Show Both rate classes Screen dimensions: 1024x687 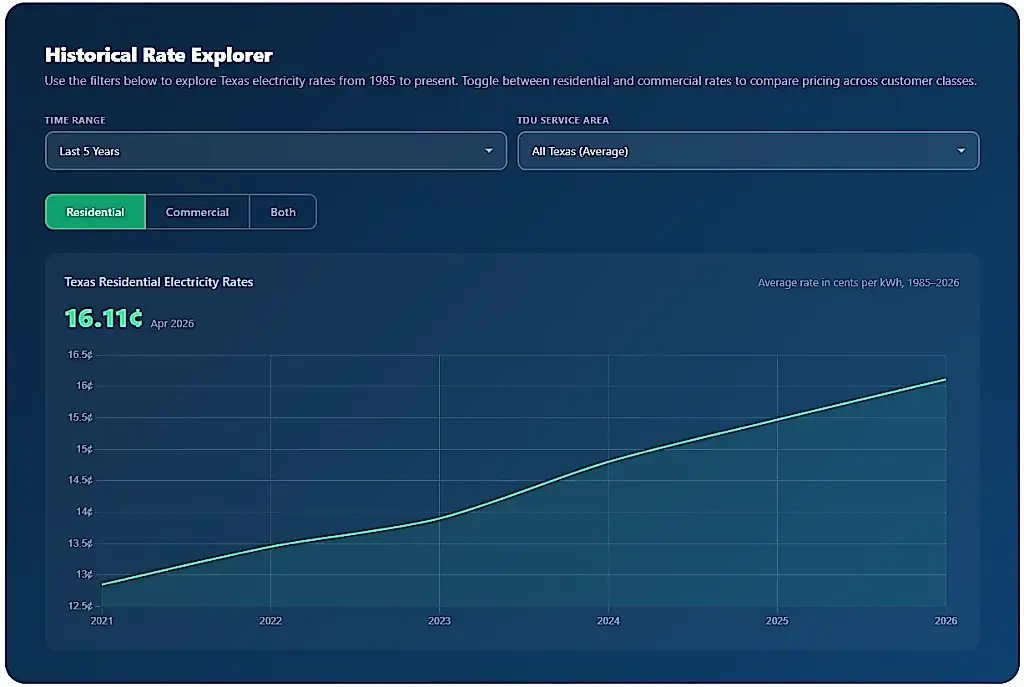point(283,212)
